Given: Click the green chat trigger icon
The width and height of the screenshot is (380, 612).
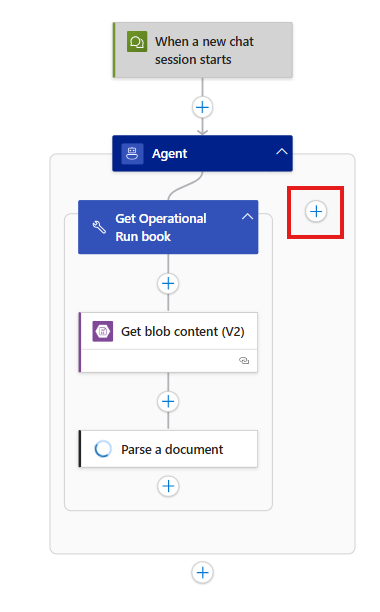Looking at the screenshot, I should pos(137,42).
